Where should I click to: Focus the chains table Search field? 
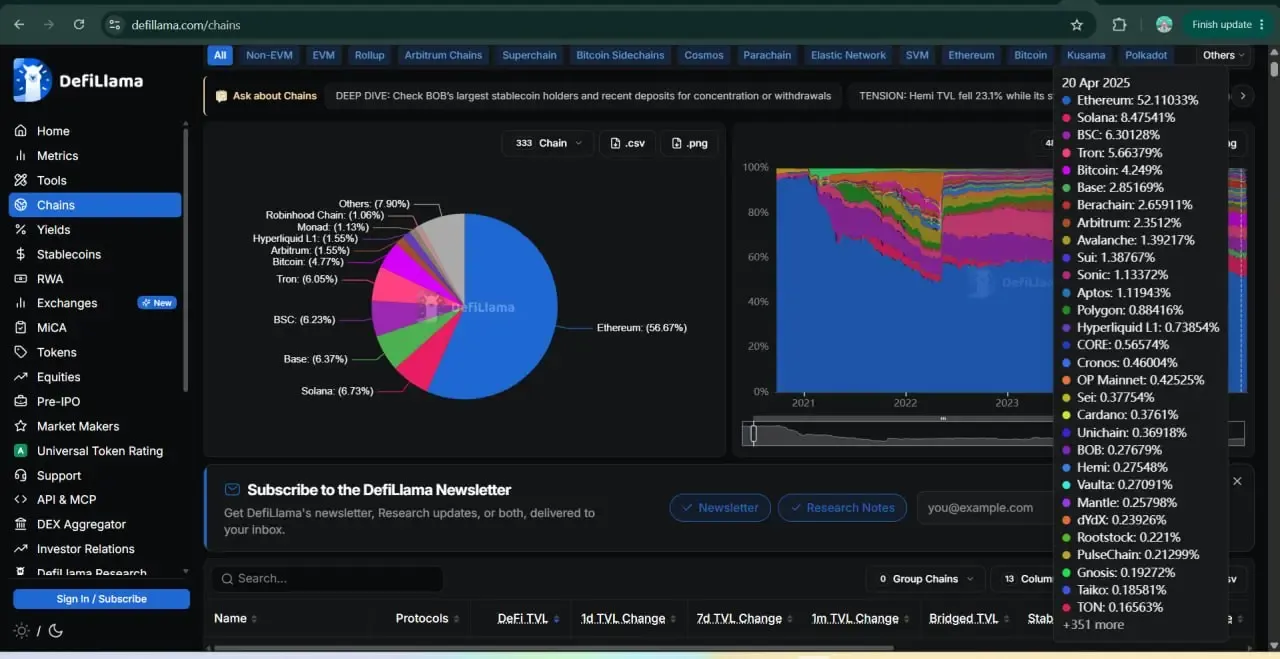pyautogui.click(x=327, y=579)
